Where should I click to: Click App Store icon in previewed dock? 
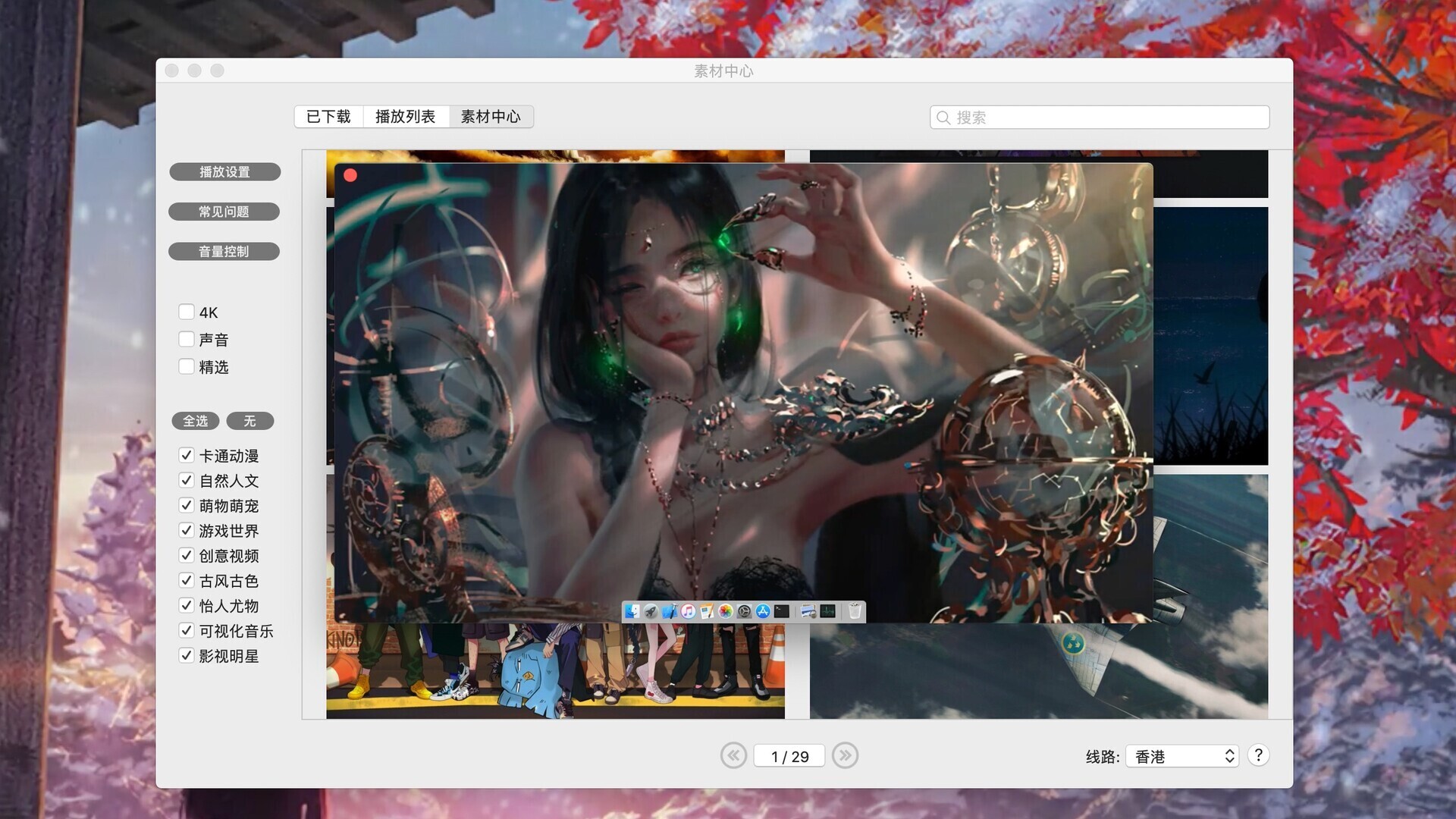pyautogui.click(x=763, y=611)
